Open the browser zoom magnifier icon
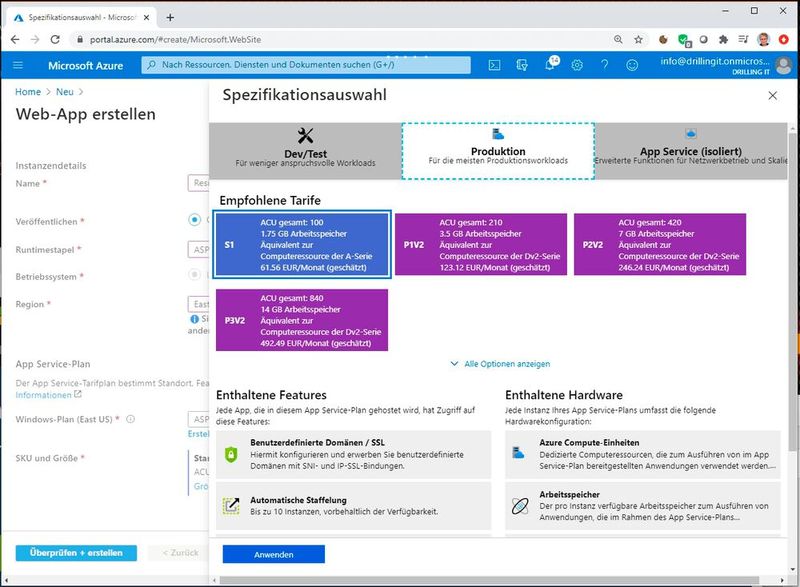The image size is (800, 587). click(x=618, y=39)
